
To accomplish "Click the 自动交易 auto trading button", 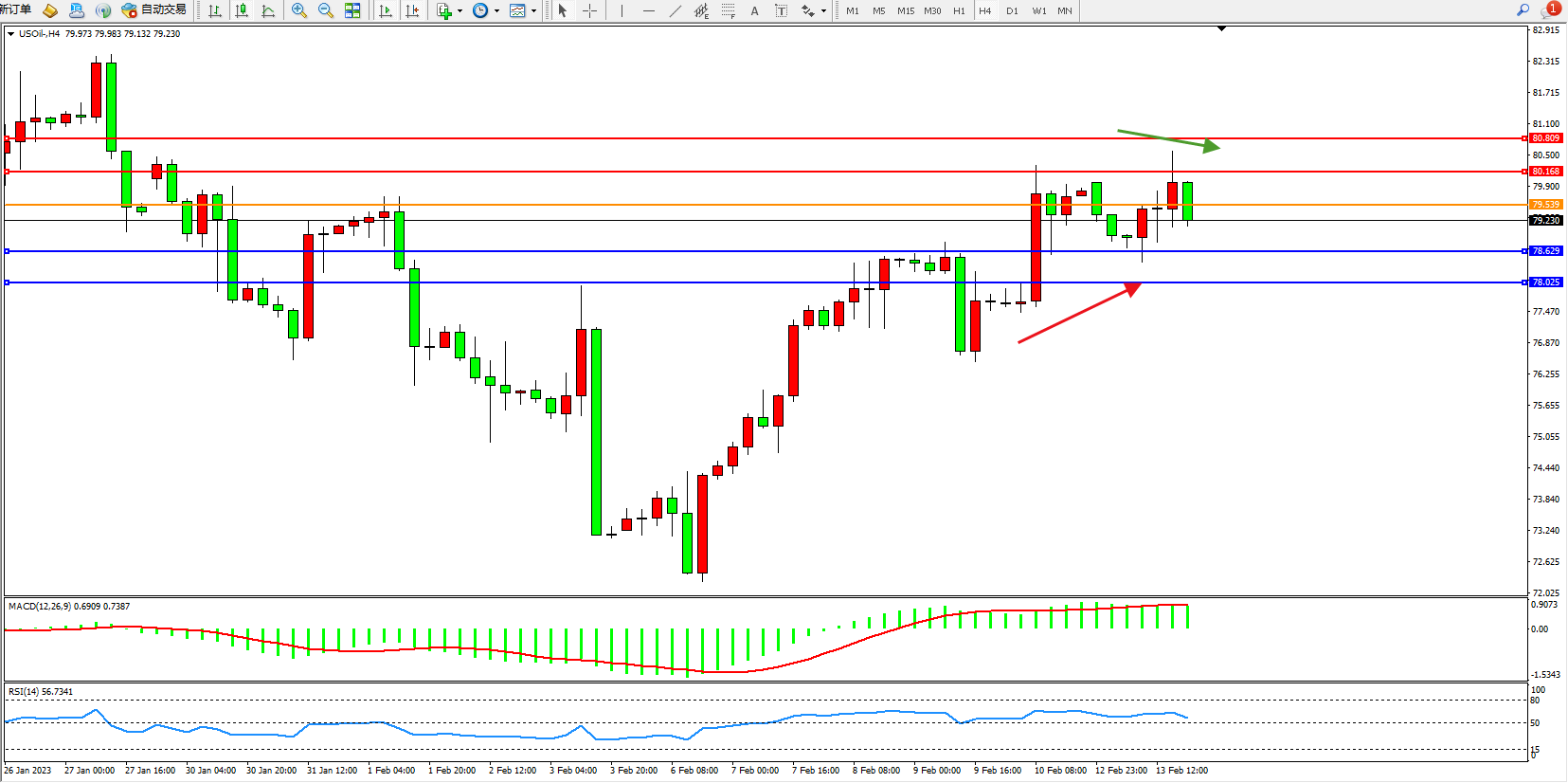I will (154, 9).
